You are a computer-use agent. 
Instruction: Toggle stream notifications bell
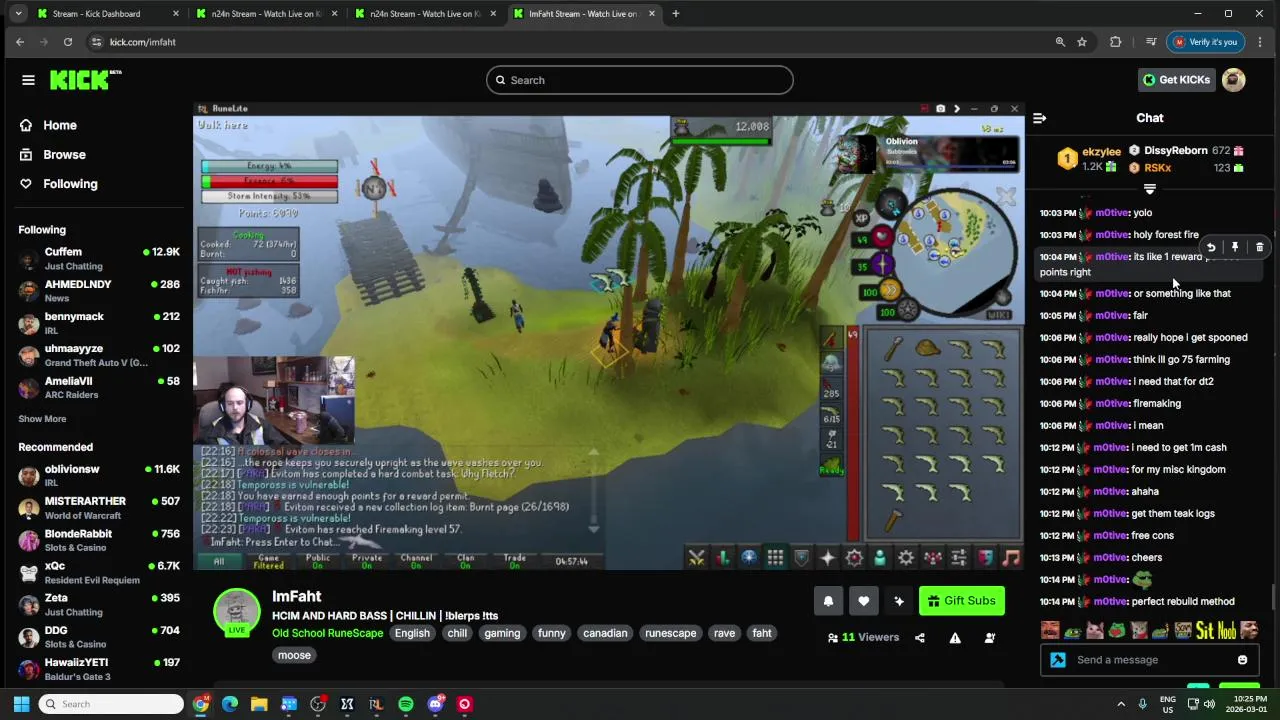(x=828, y=601)
